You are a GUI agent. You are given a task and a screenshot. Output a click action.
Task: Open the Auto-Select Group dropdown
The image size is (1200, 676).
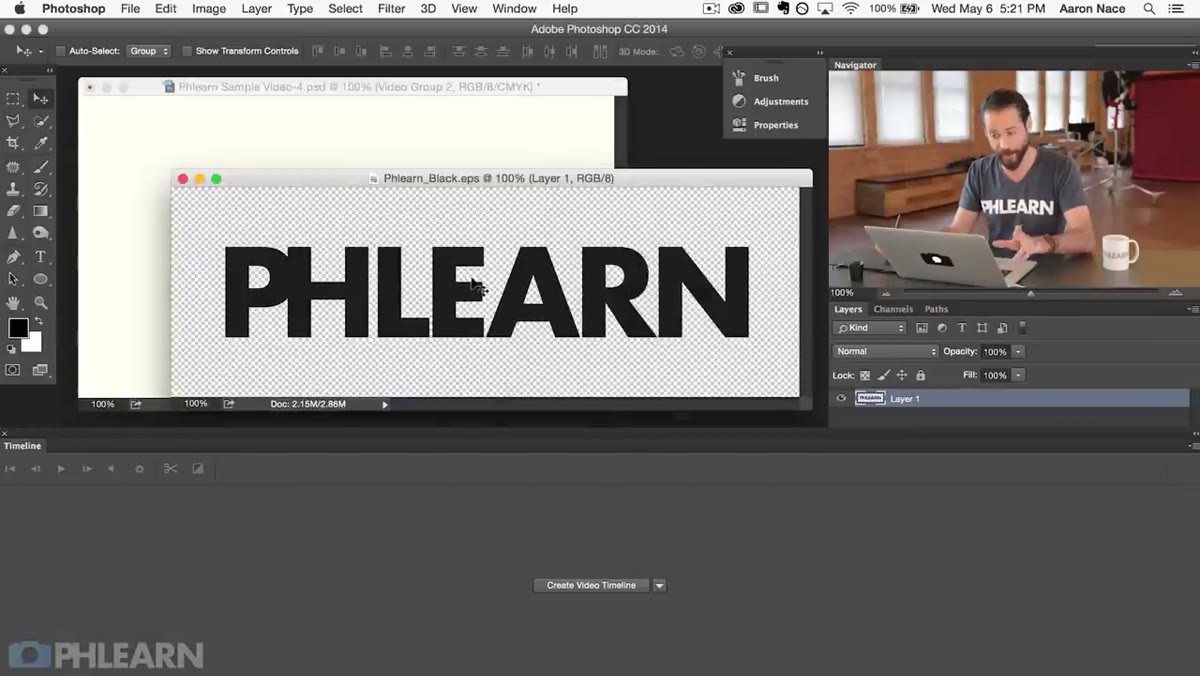tap(149, 51)
